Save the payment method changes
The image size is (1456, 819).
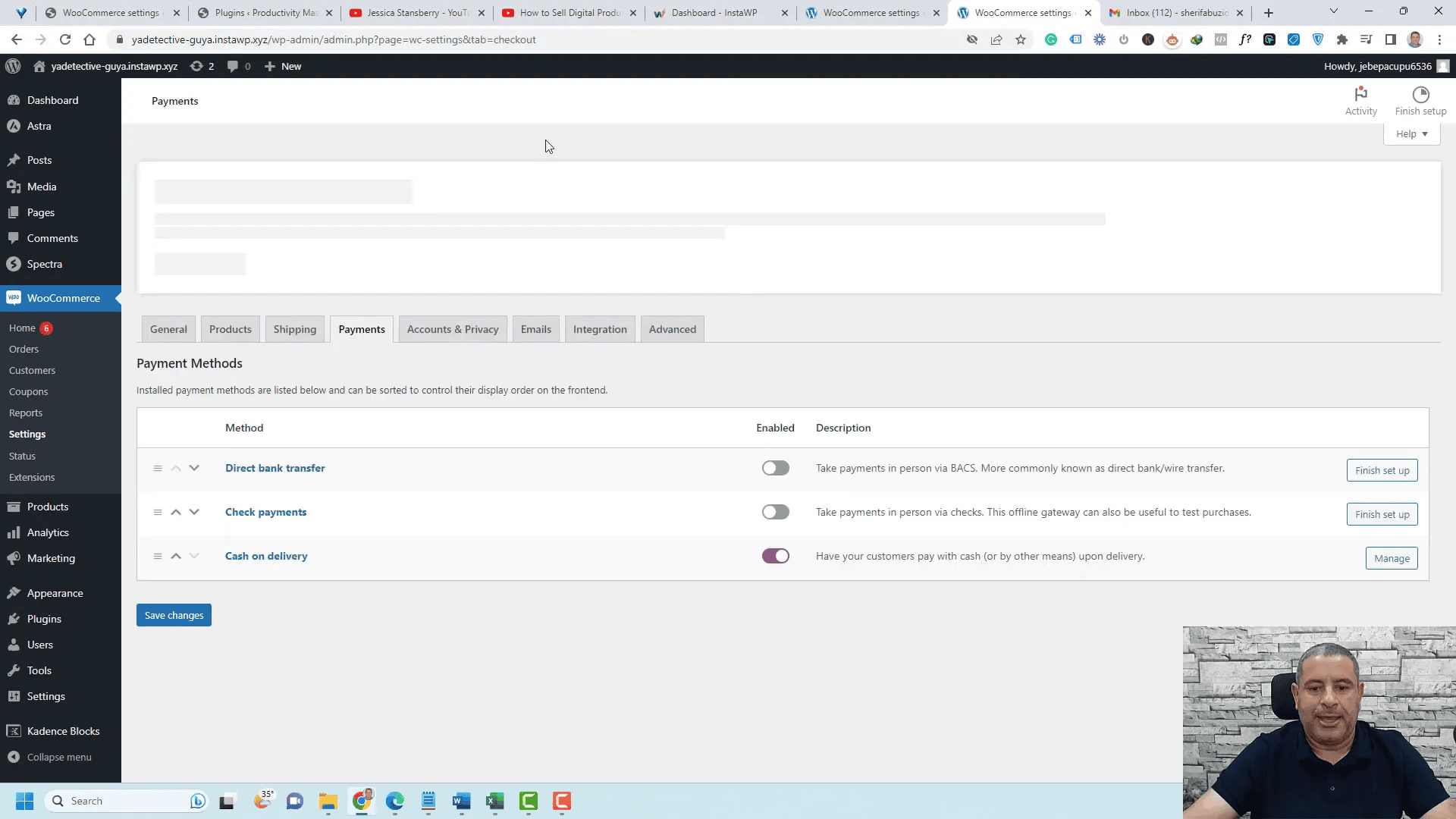click(174, 615)
